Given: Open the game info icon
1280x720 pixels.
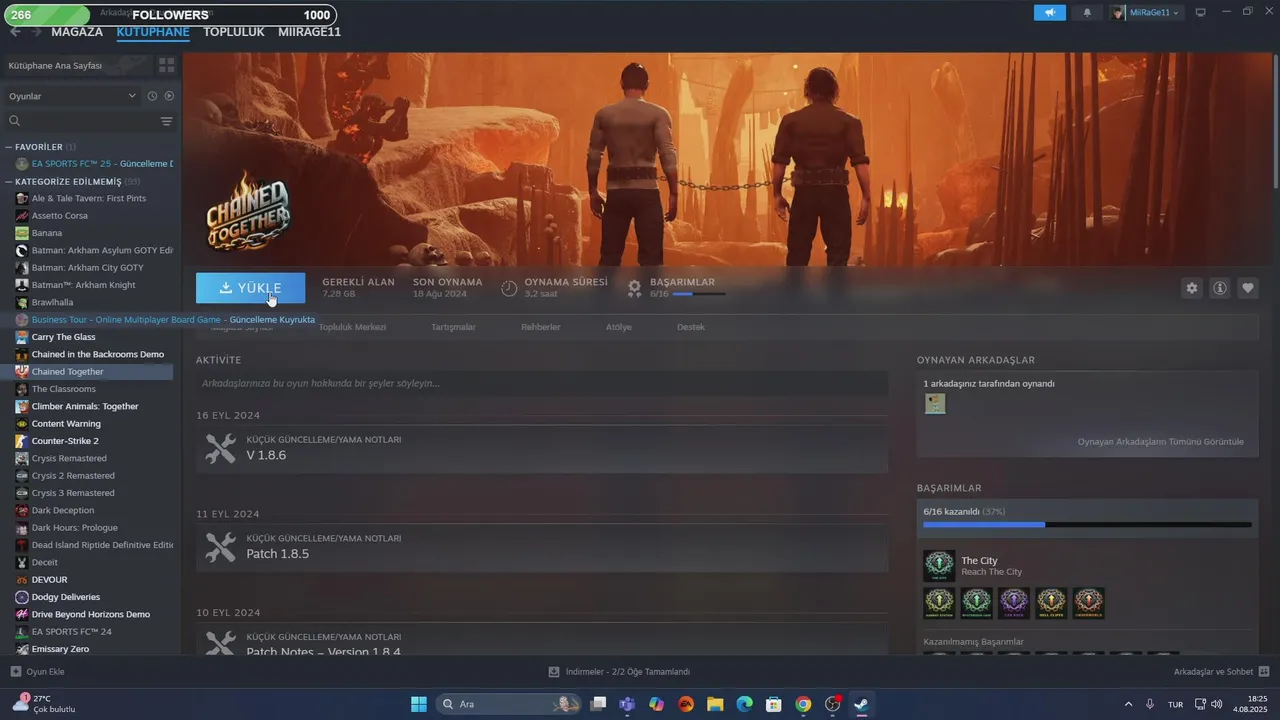Looking at the screenshot, I should [1220, 288].
